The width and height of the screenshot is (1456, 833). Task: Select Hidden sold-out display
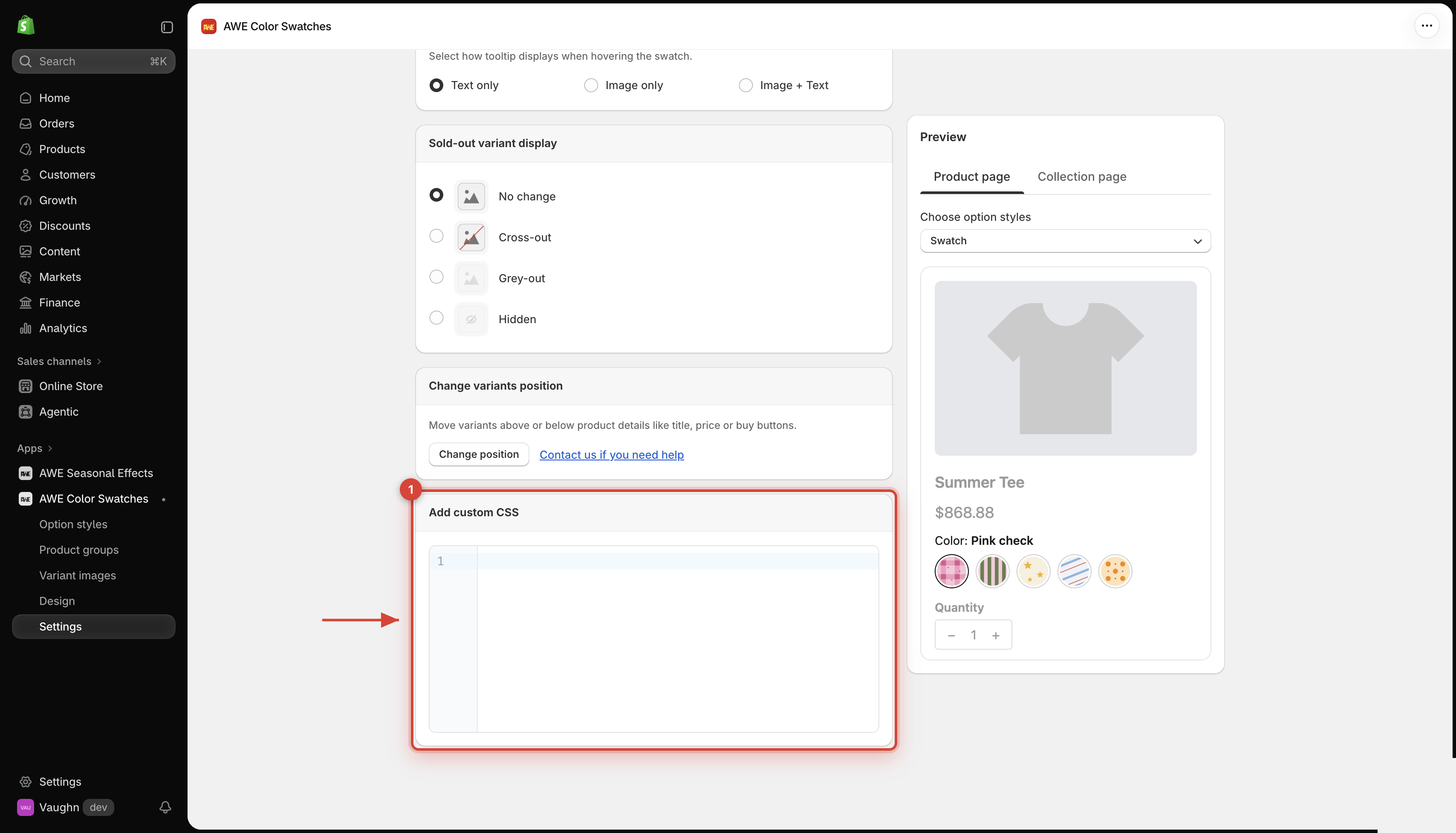click(x=436, y=318)
